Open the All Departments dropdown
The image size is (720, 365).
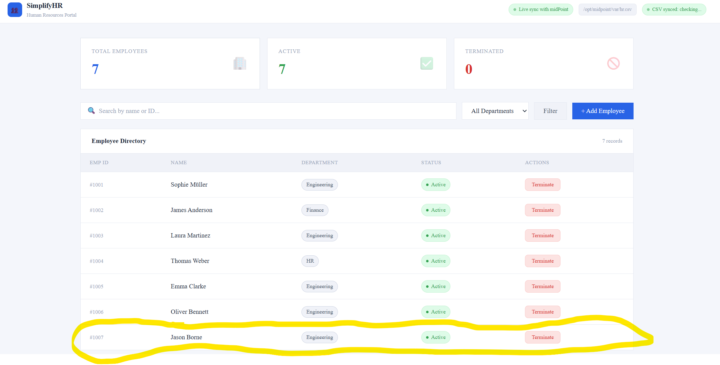pyautogui.click(x=495, y=111)
